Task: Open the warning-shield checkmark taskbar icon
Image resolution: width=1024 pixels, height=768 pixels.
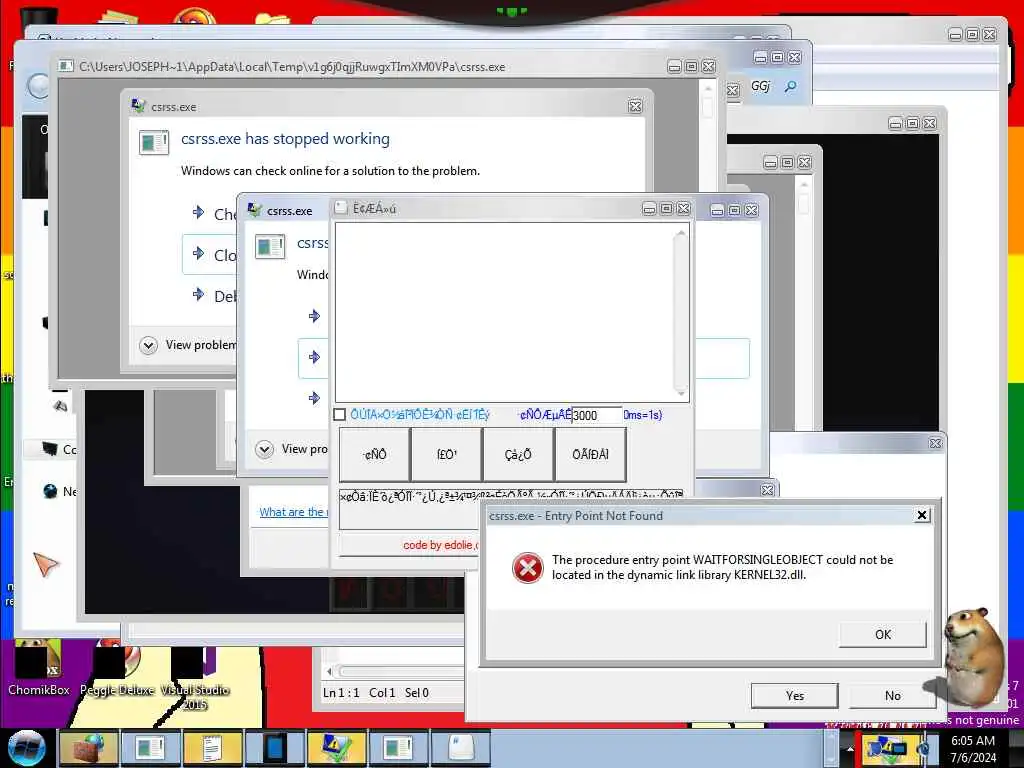Action: tap(336, 748)
